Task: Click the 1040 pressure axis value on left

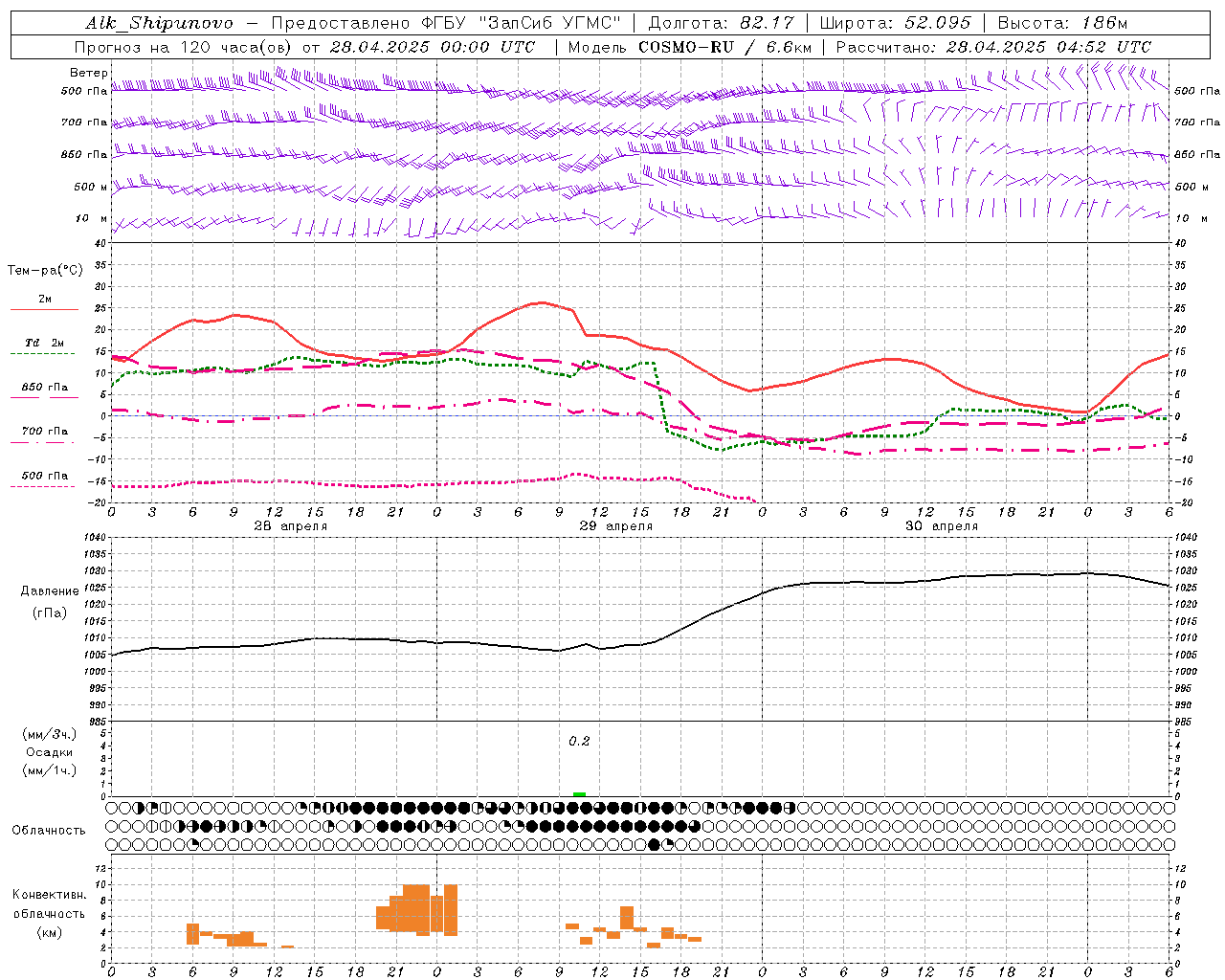Action: coord(96,538)
